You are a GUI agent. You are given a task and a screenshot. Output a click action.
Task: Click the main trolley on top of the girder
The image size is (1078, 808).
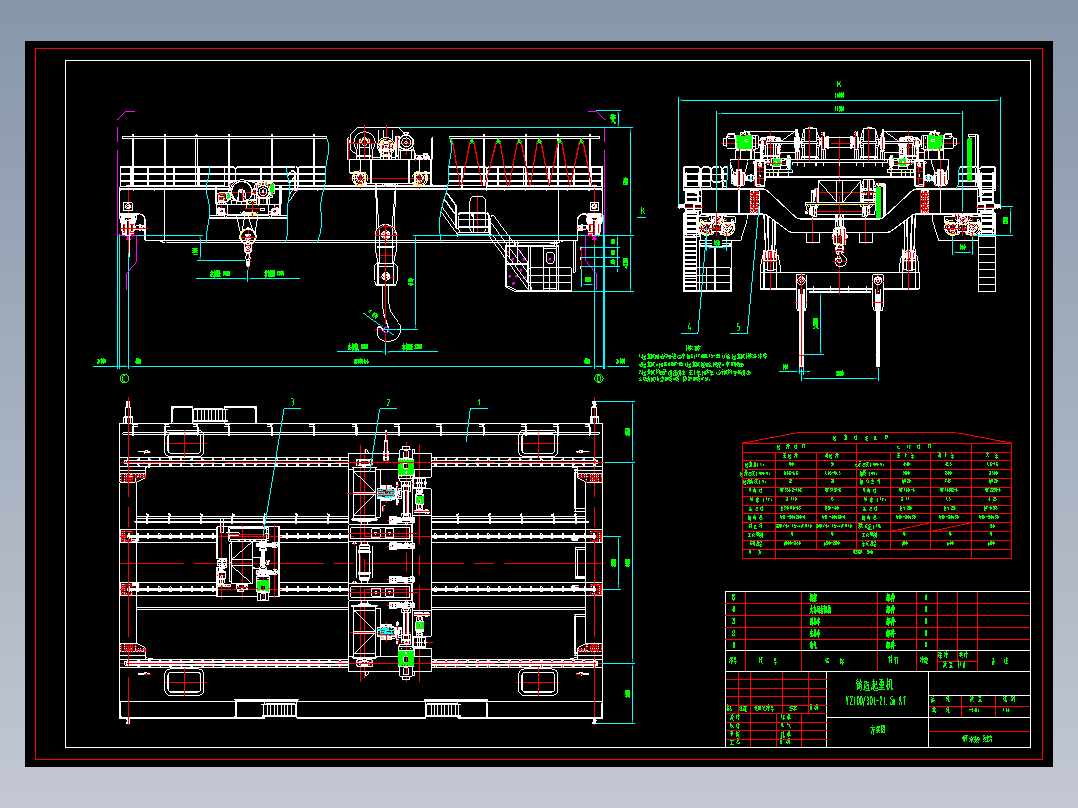pos(389,157)
